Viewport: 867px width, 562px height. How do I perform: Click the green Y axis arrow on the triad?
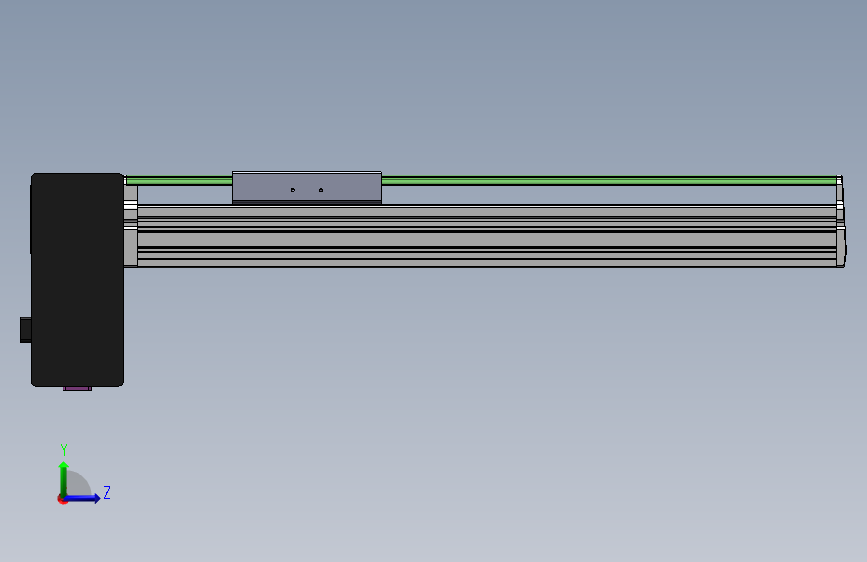[64, 478]
